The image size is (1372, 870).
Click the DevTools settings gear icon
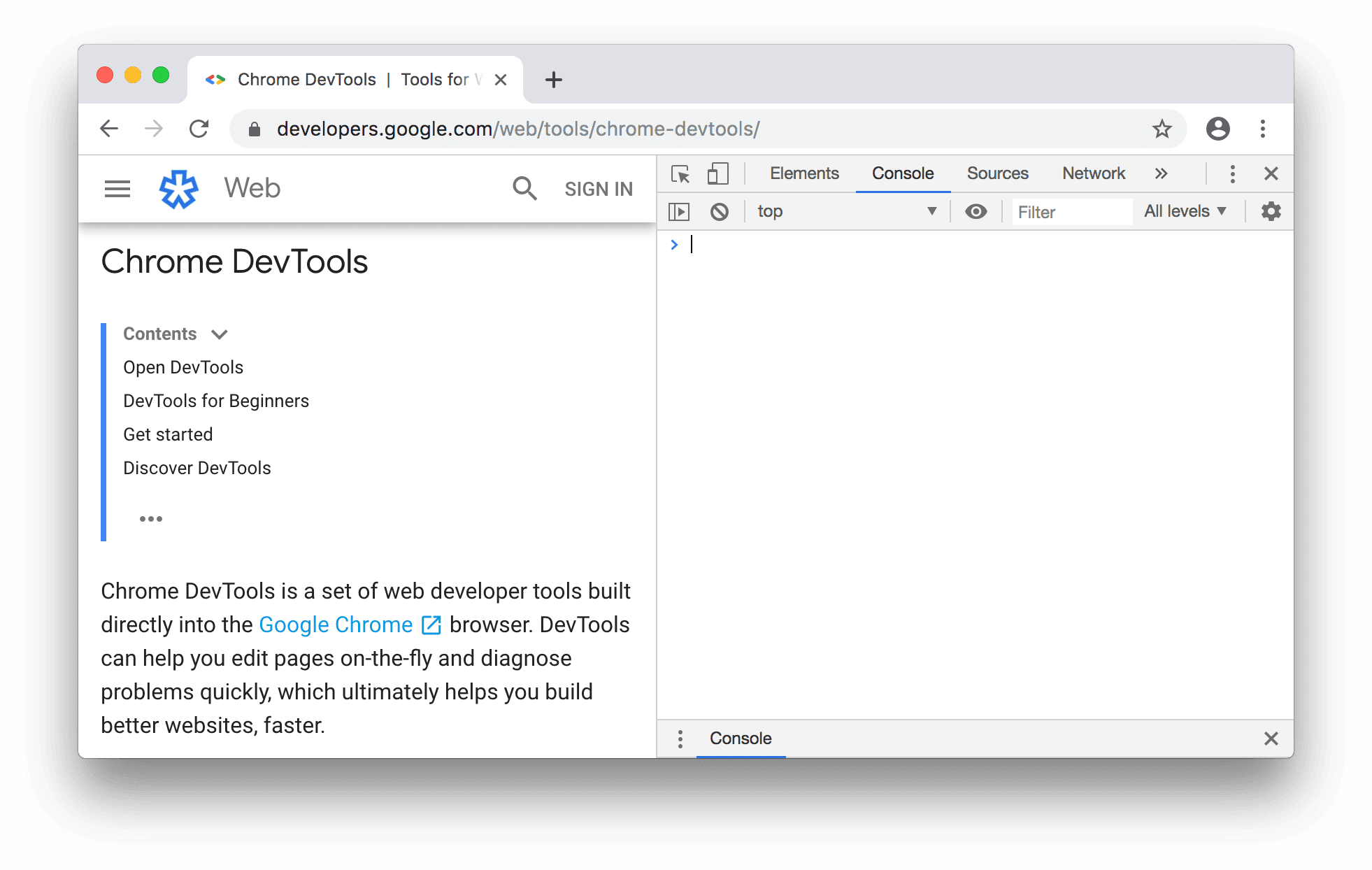[1270, 210]
